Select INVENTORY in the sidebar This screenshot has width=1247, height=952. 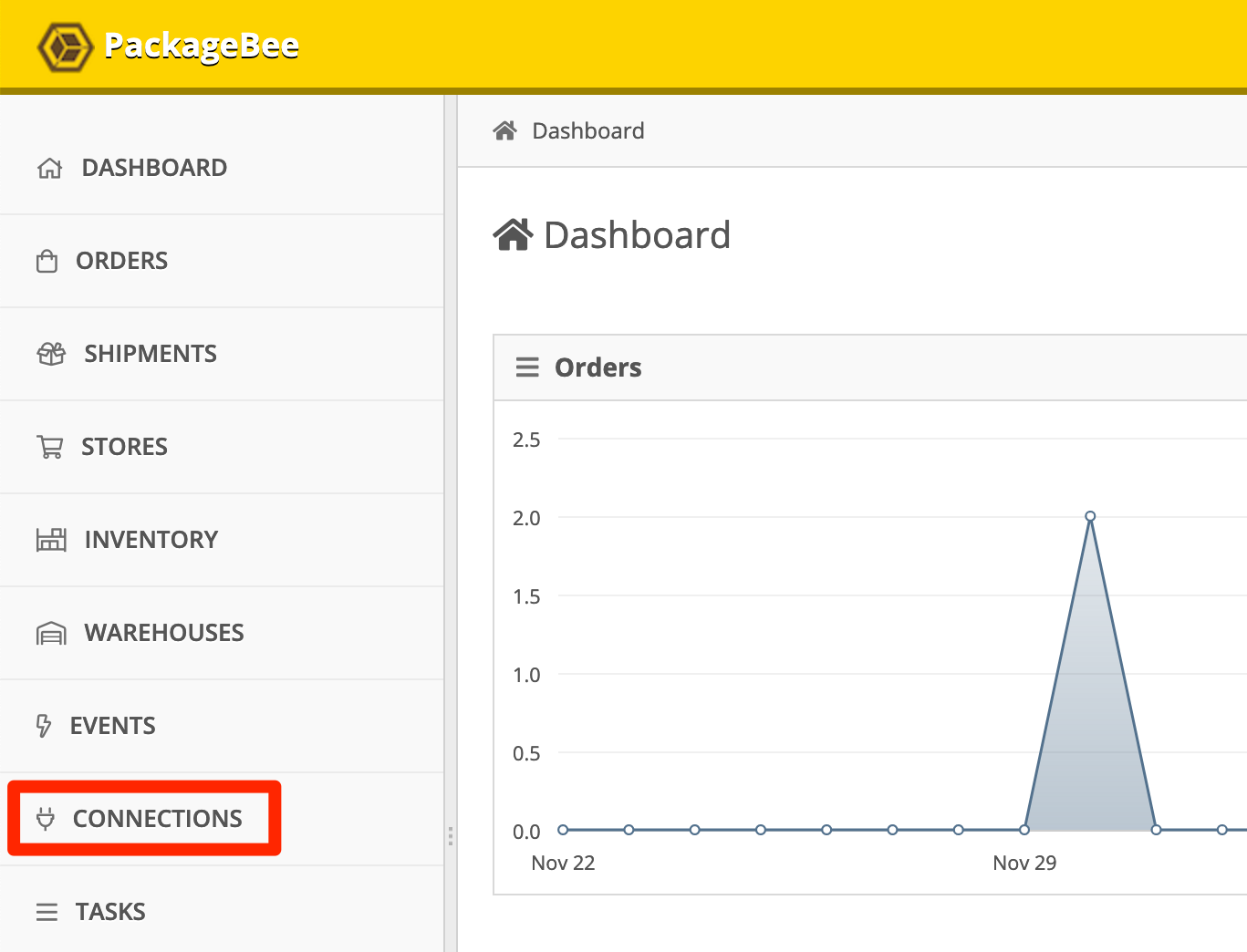151,540
